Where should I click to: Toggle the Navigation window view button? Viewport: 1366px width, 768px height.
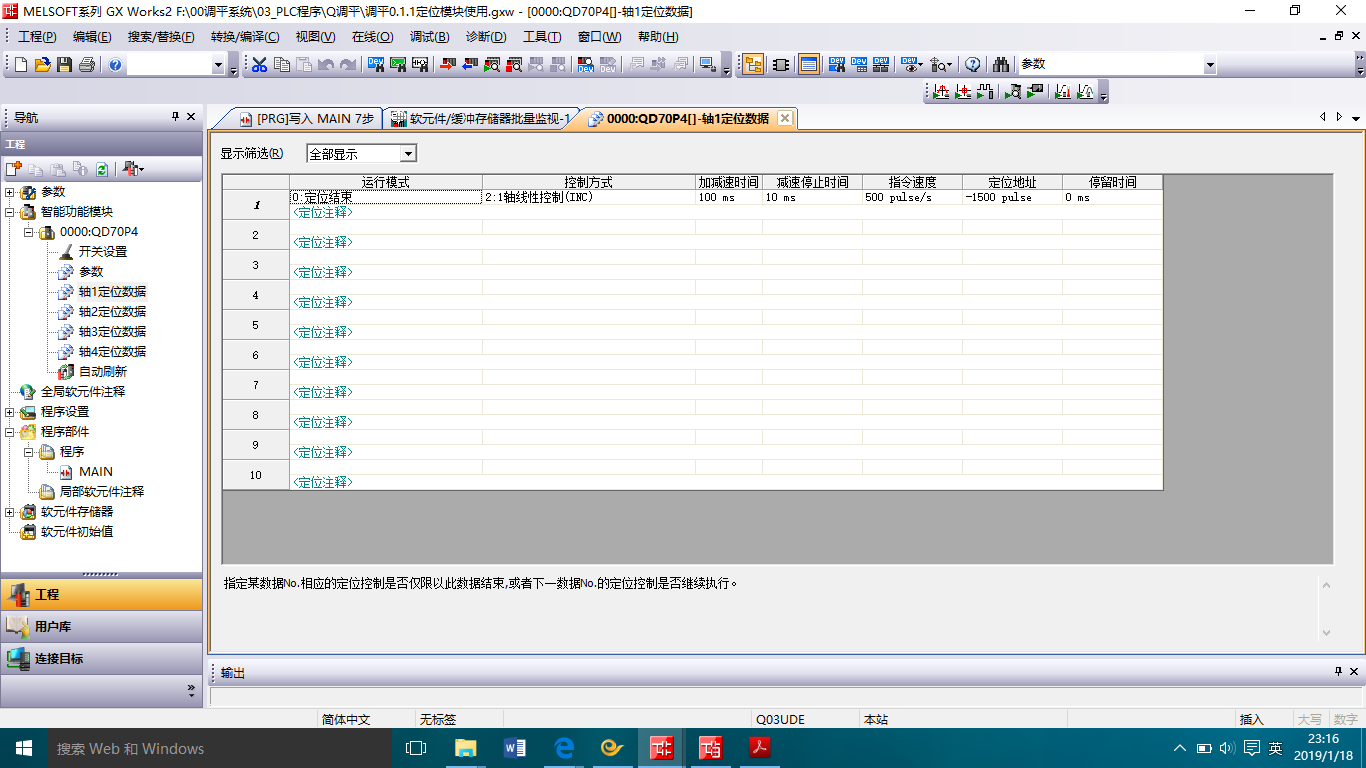click(x=753, y=65)
